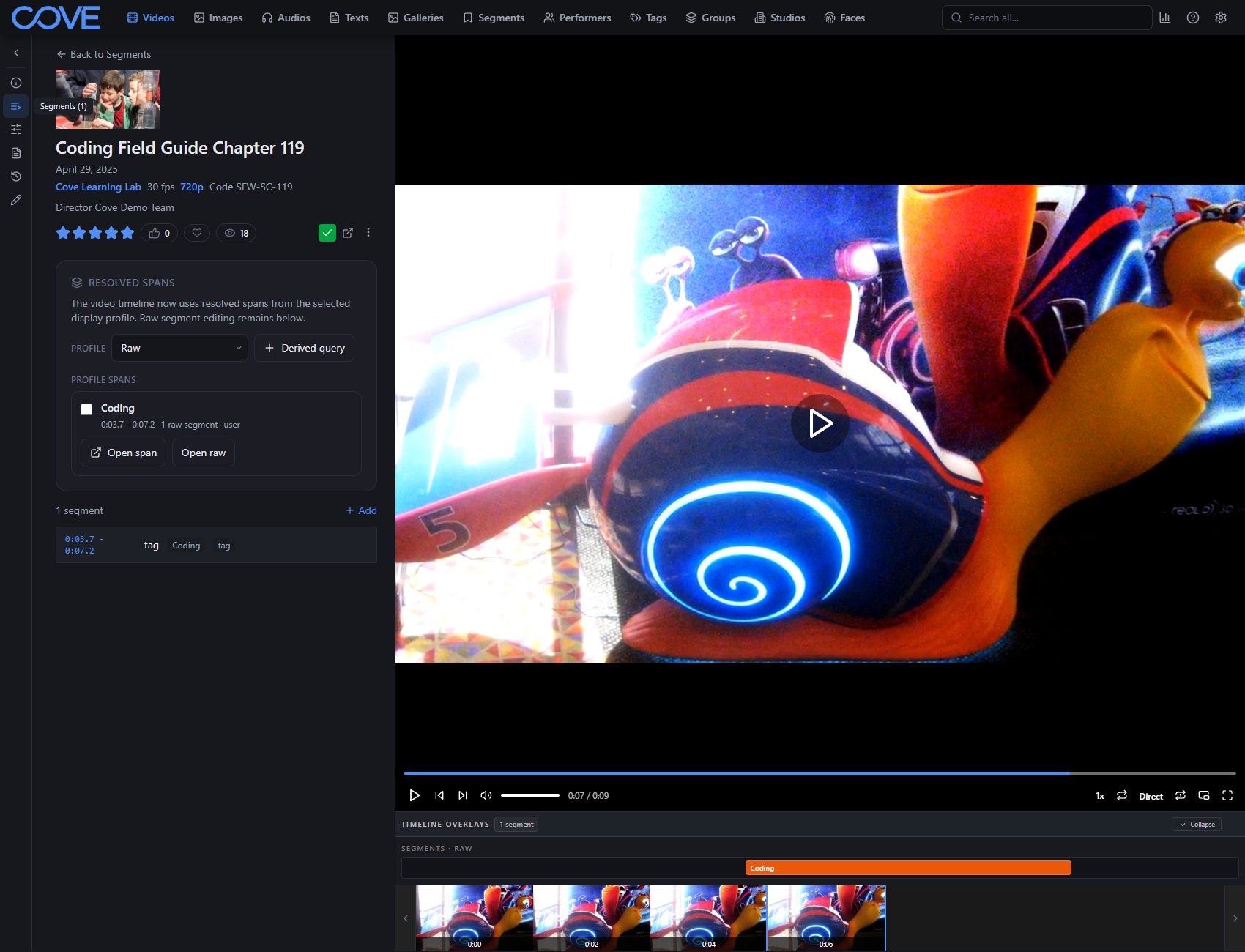1245x952 pixels.
Task: Select the Segments sidebar icon
Action: coord(16,106)
